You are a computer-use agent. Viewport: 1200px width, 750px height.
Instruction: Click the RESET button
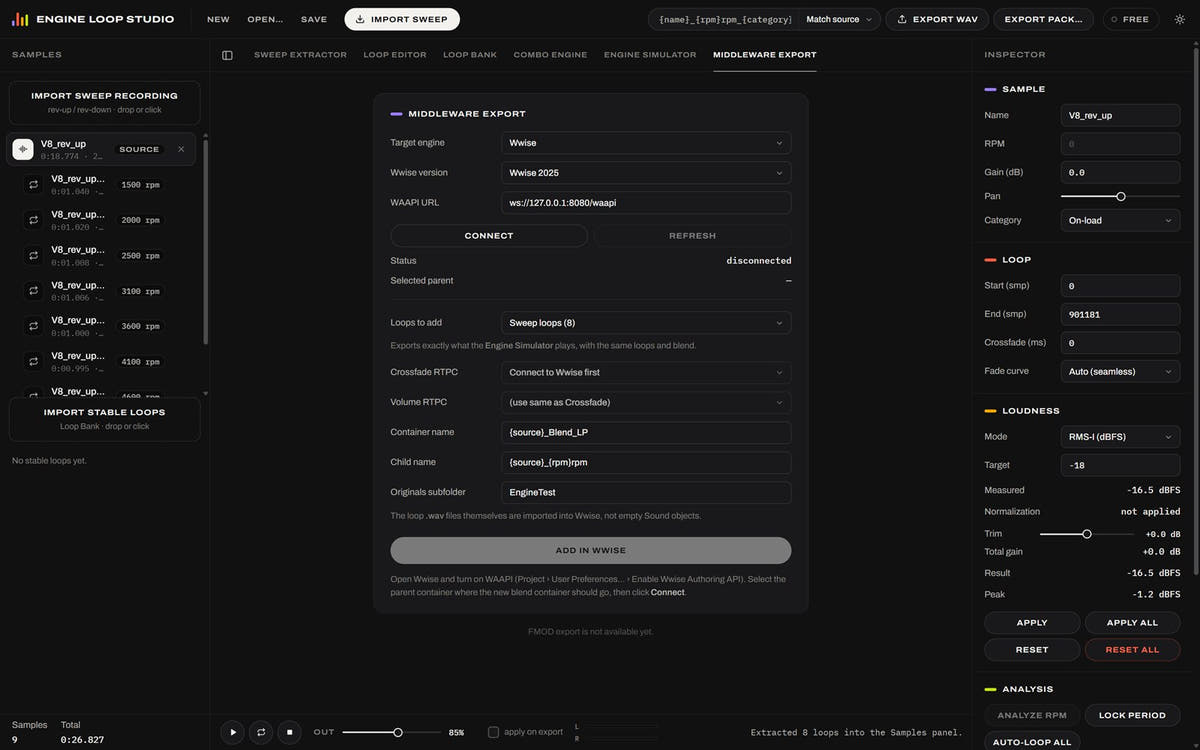(1032, 650)
